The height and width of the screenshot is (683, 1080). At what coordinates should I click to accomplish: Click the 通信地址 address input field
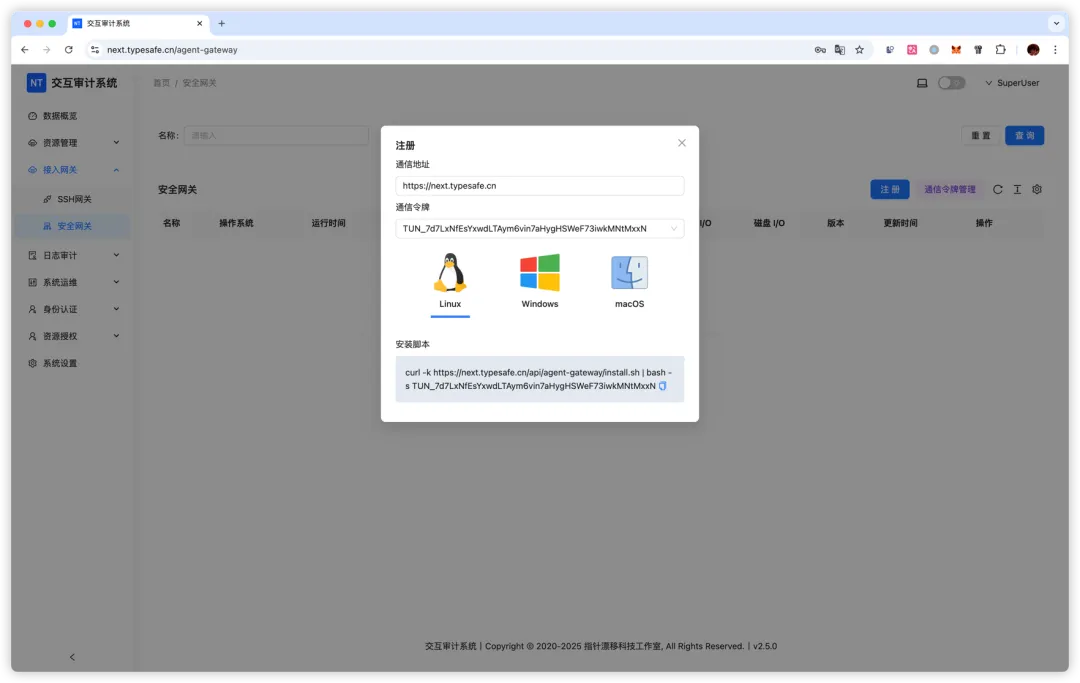(x=539, y=186)
